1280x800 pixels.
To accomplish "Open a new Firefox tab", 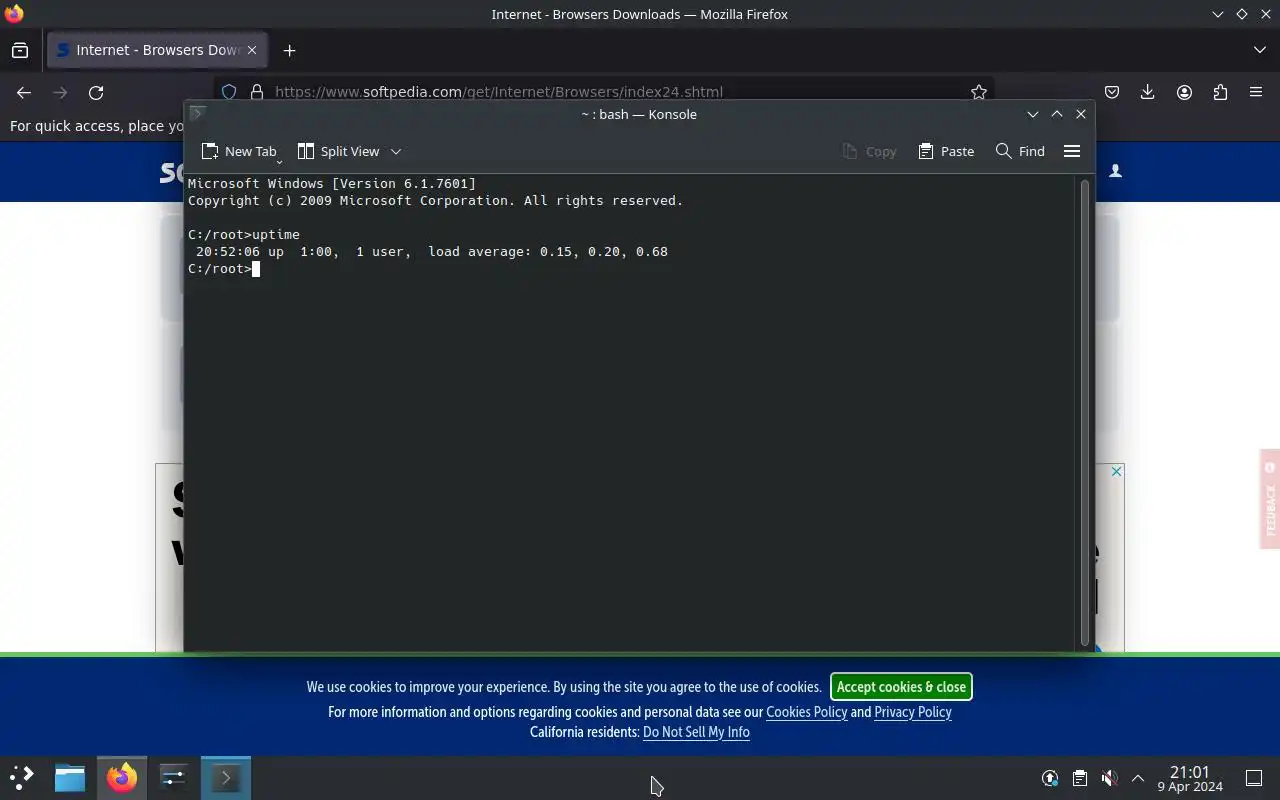I will [289, 50].
